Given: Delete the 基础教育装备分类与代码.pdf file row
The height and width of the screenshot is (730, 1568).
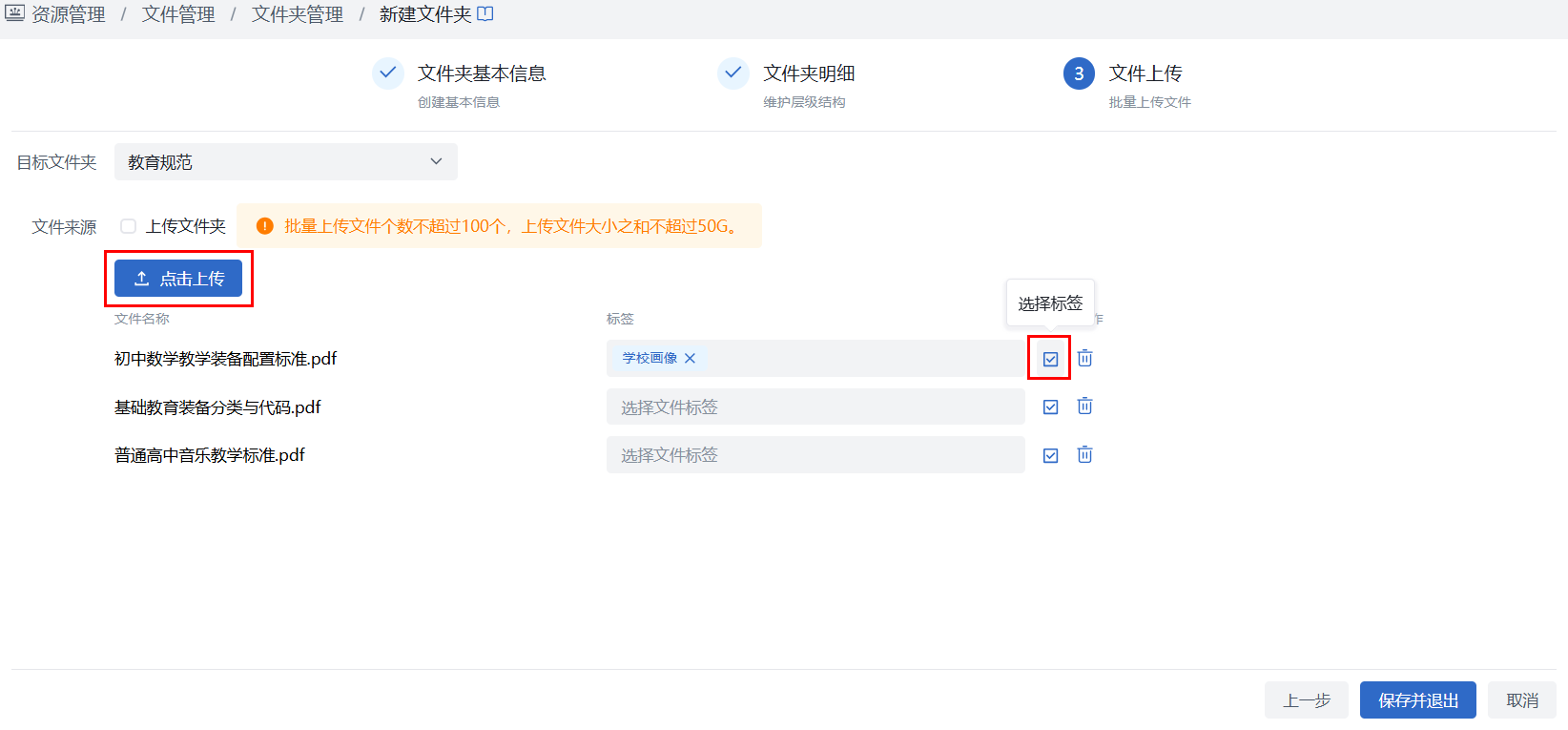Looking at the screenshot, I should (1084, 407).
